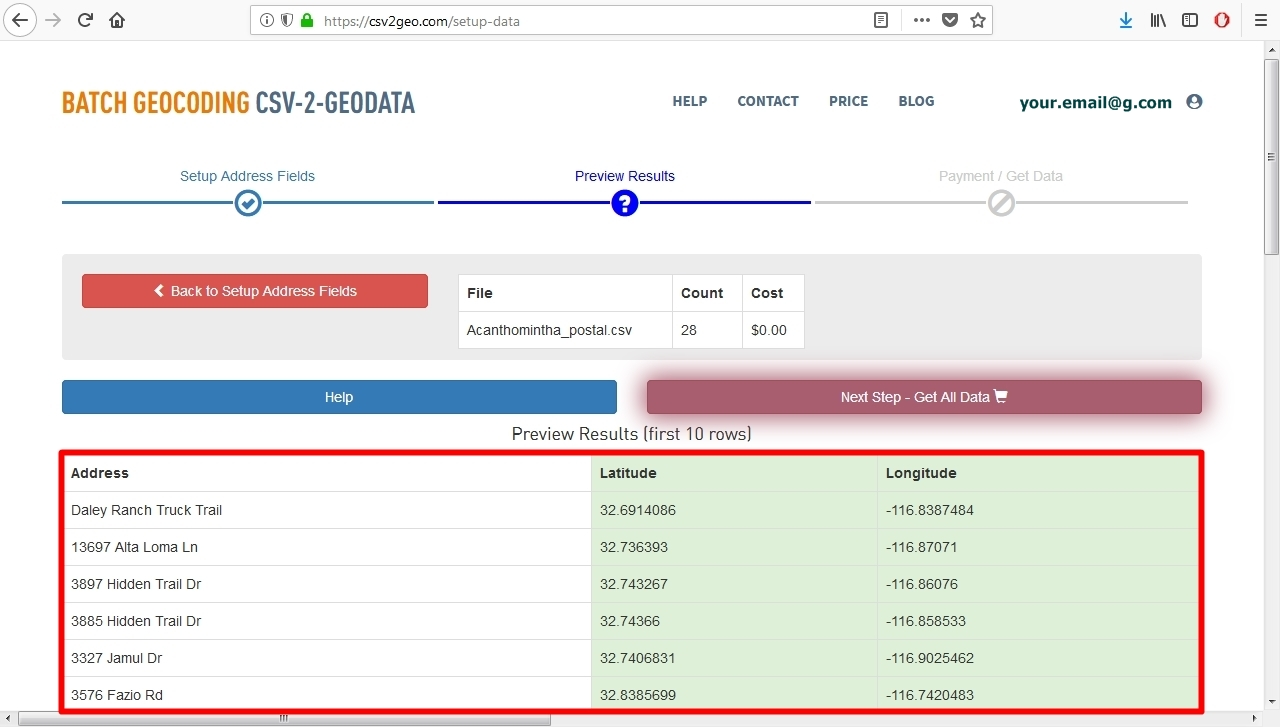Image resolution: width=1280 pixels, height=727 pixels.
Task: Click the red Opera-style extension icon
Action: click(1222, 20)
